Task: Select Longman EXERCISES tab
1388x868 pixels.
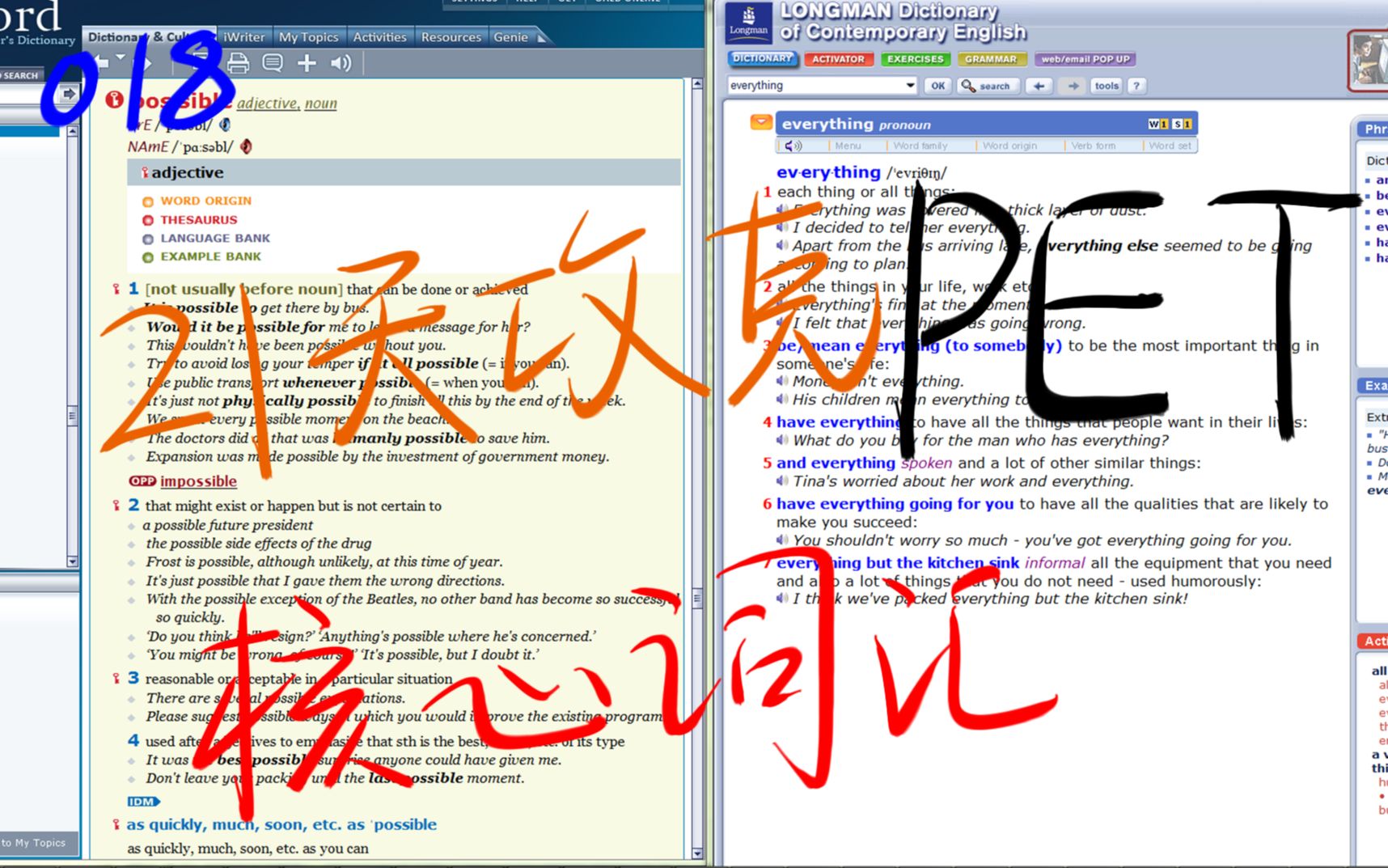Action: [915, 59]
